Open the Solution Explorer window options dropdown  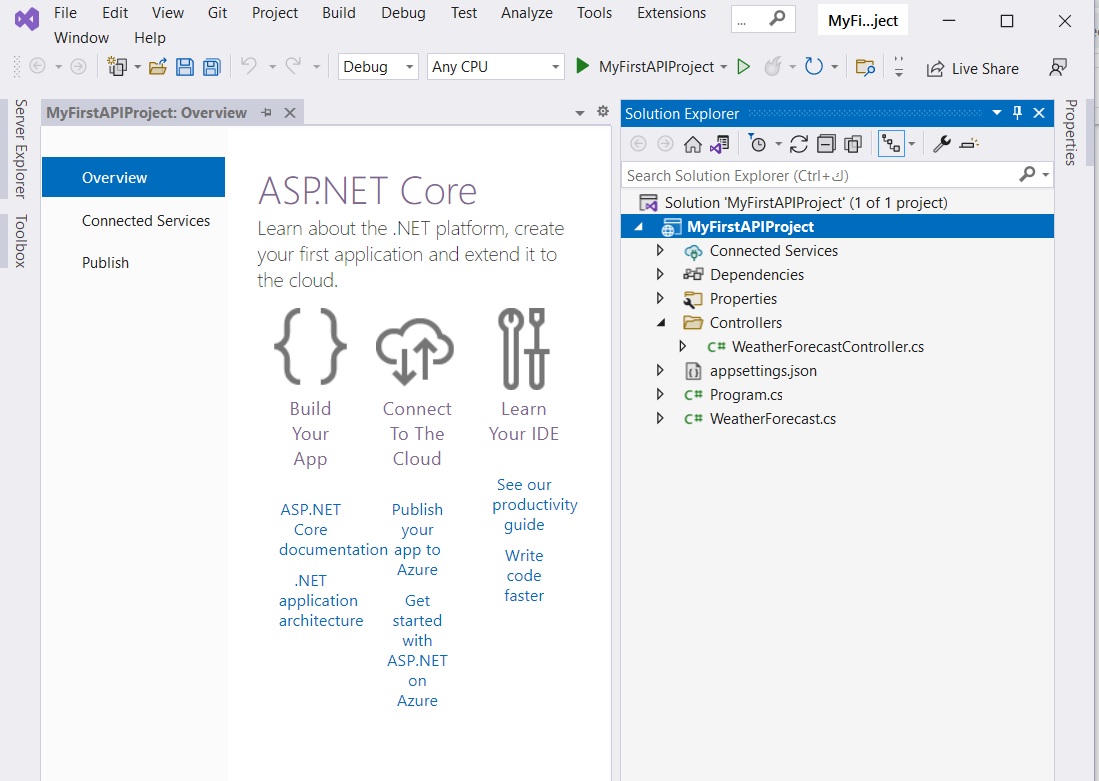click(x=997, y=112)
